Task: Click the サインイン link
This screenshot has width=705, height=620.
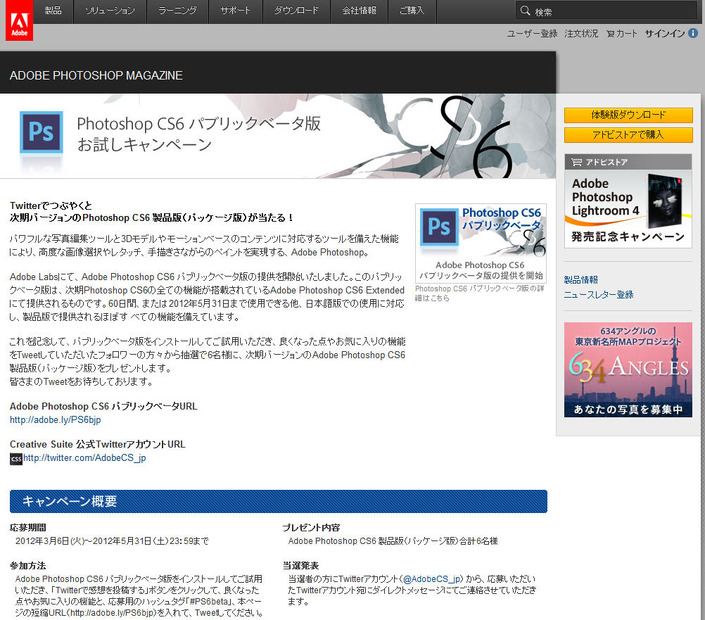Action: tap(665, 34)
